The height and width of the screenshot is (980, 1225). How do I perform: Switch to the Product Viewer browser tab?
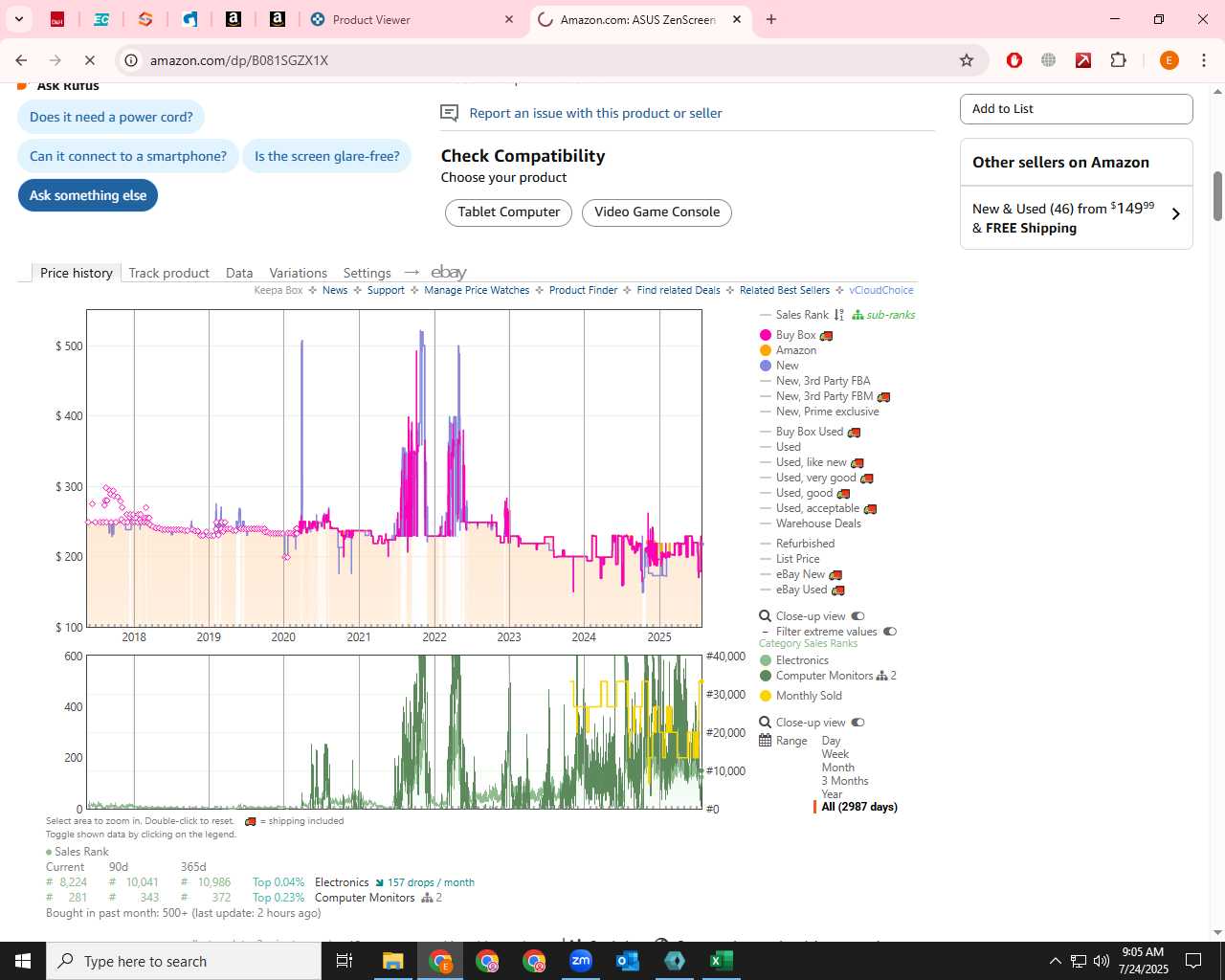click(412, 19)
